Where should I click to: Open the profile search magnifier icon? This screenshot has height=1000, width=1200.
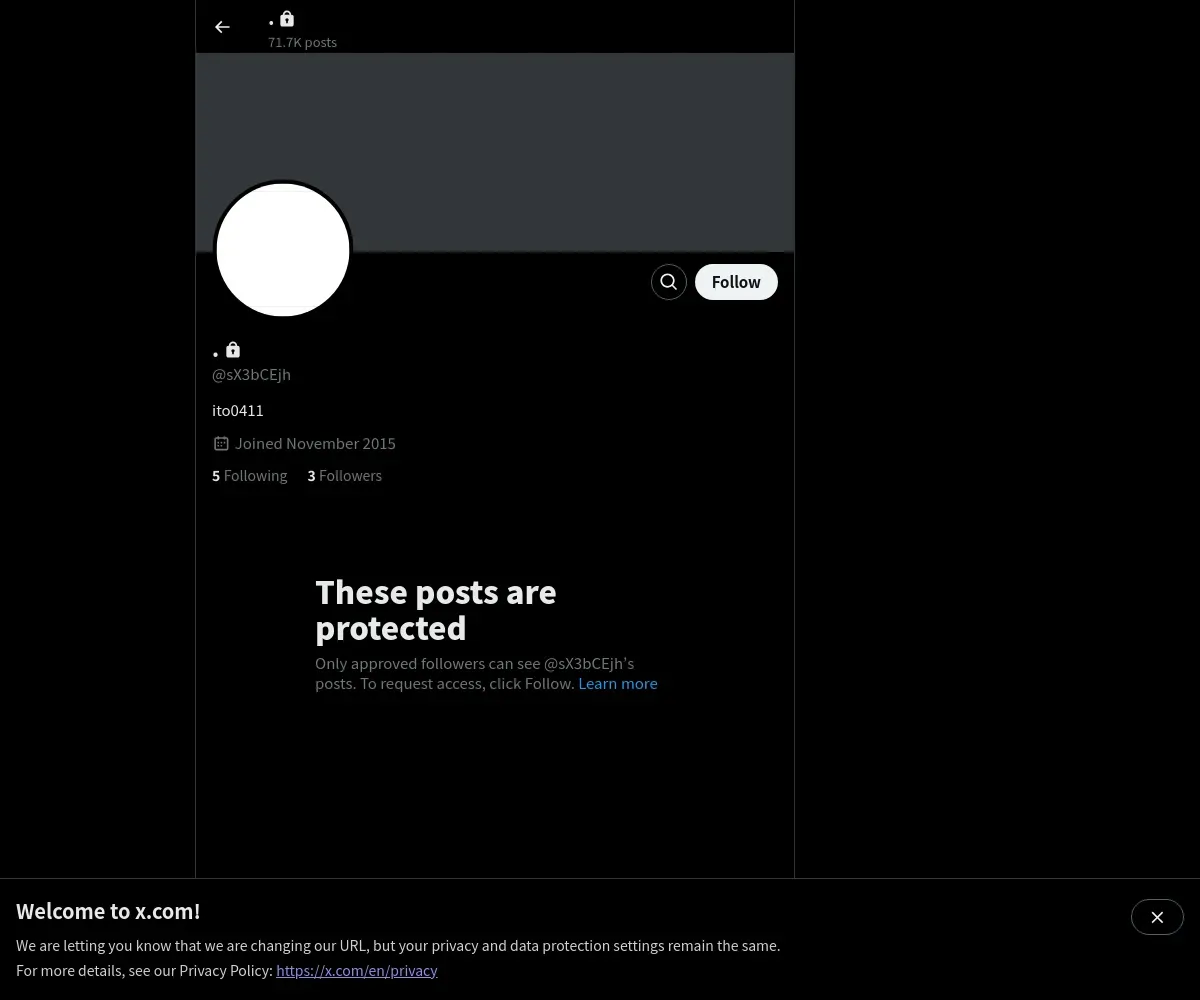(669, 282)
